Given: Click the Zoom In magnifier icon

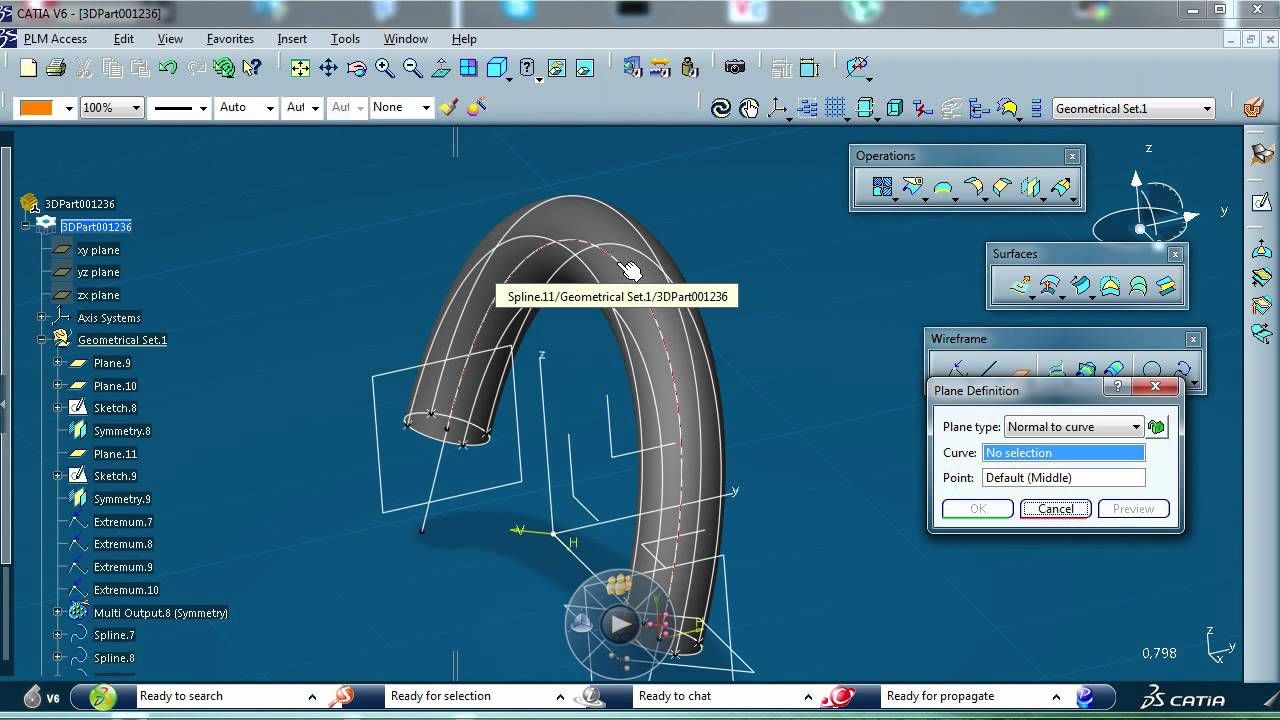Looking at the screenshot, I should pos(385,68).
